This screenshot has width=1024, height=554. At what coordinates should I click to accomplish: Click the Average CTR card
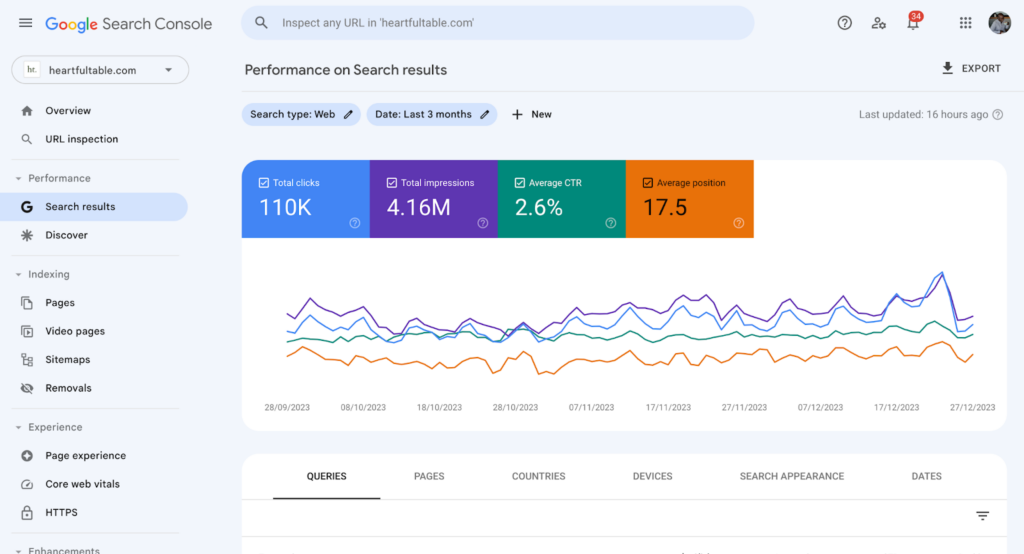point(561,199)
